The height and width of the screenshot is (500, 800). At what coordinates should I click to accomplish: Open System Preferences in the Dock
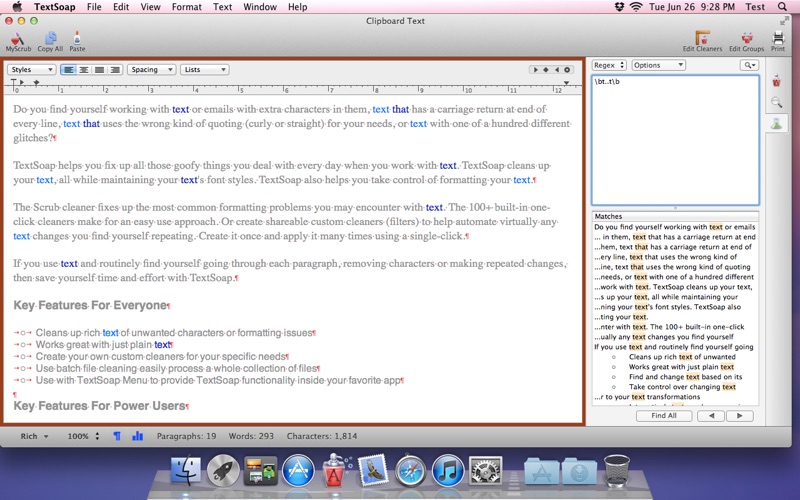[x=485, y=470]
